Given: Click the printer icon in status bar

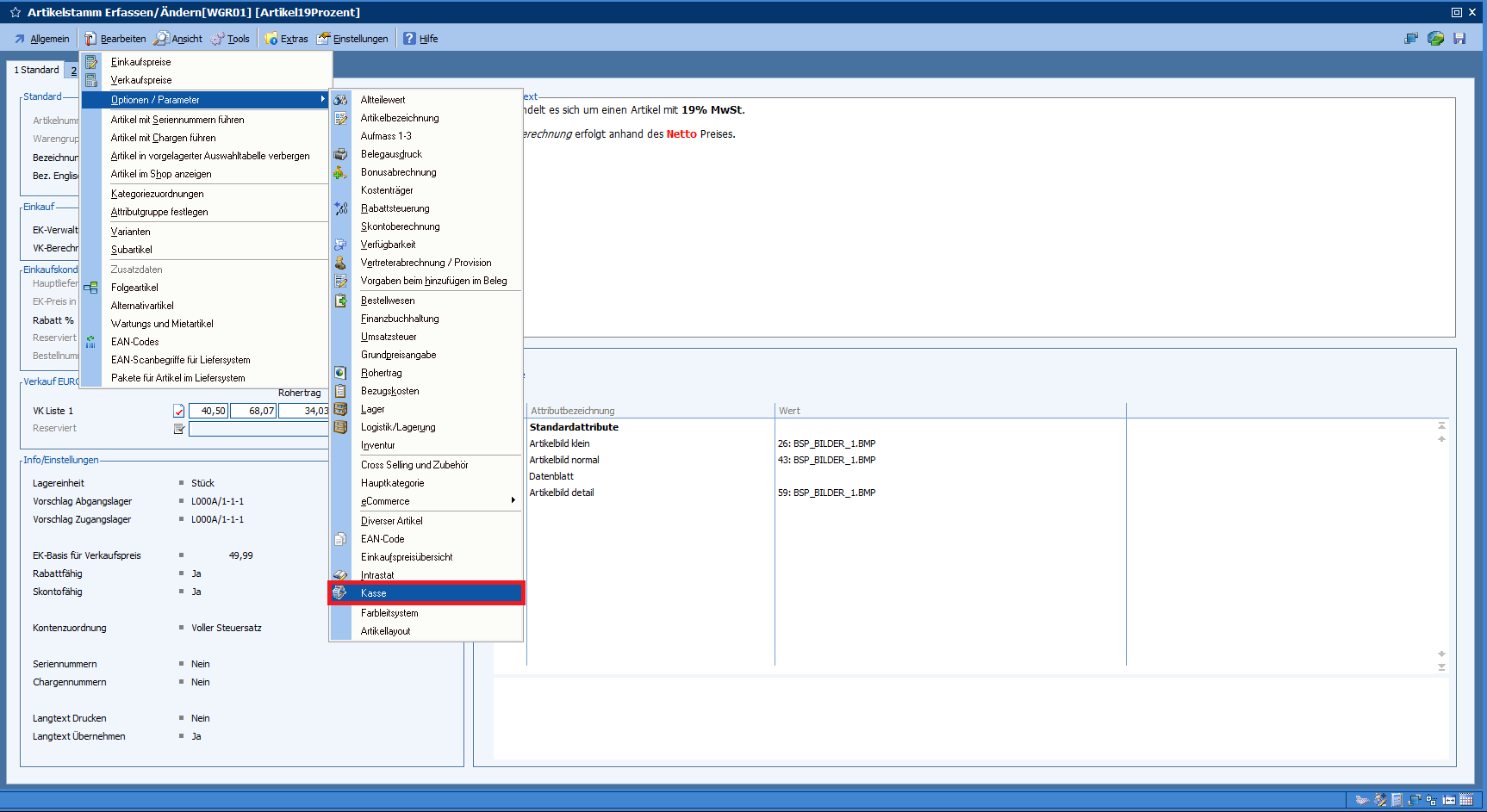Looking at the screenshot, I should click(1361, 800).
